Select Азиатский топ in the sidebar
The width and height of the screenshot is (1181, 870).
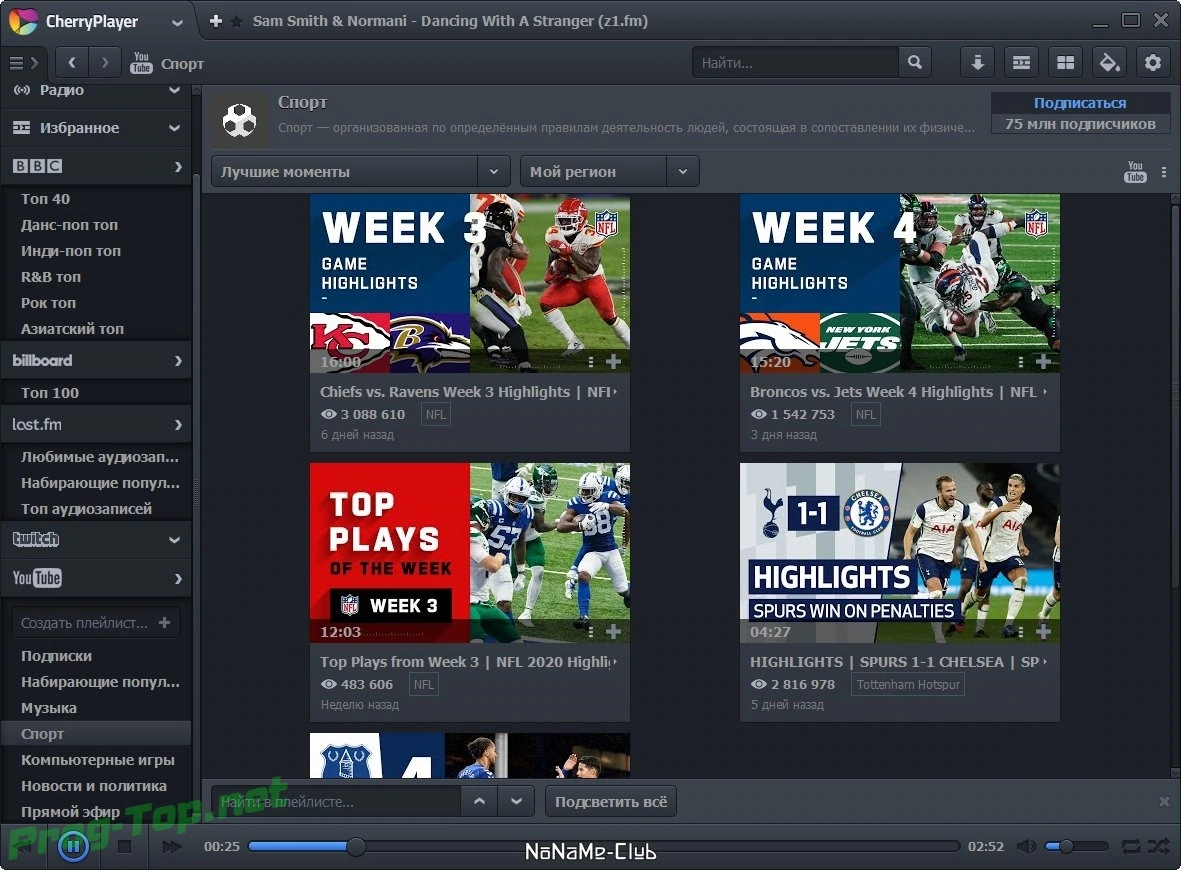coord(72,329)
